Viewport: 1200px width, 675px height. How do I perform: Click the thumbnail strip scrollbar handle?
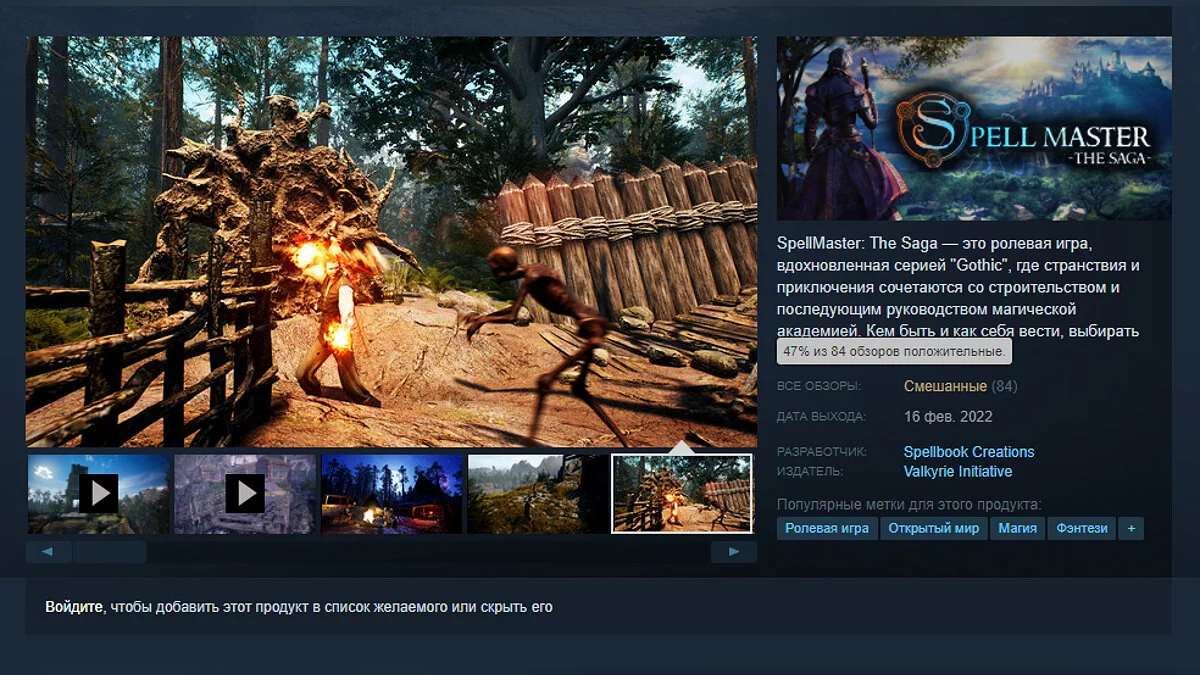(110, 552)
